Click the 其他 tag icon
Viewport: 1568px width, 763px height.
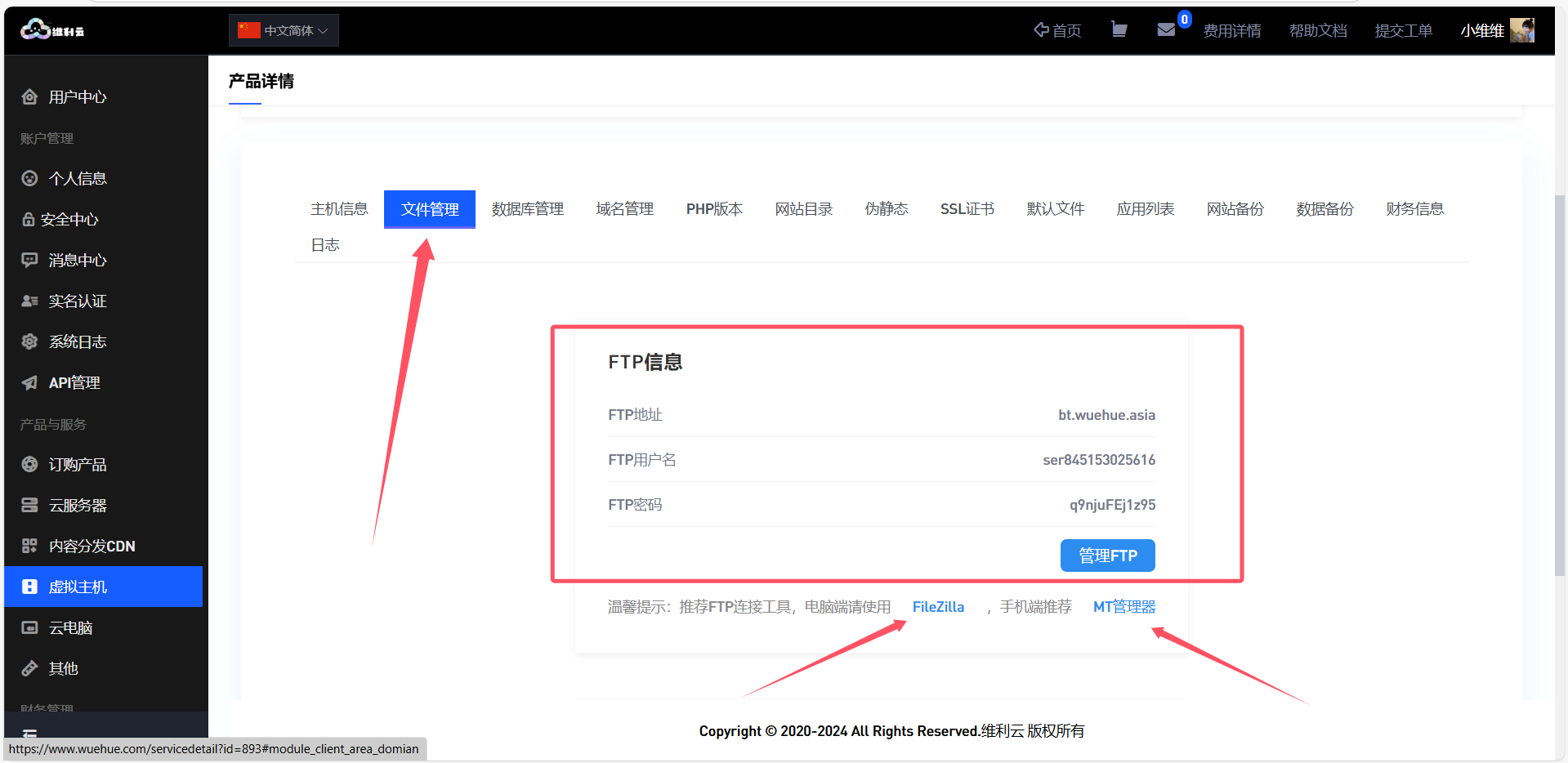(29, 668)
